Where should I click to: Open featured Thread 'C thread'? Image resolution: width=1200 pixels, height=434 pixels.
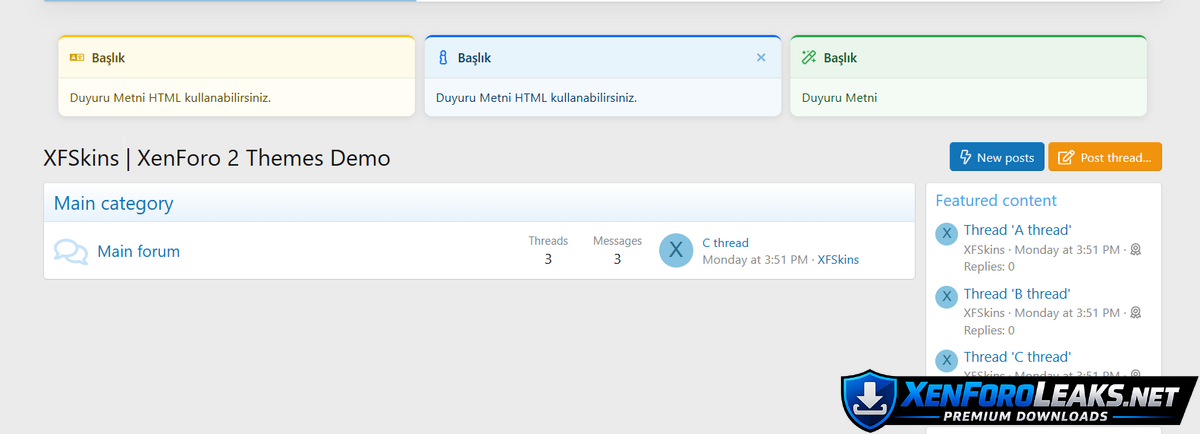tap(1017, 357)
